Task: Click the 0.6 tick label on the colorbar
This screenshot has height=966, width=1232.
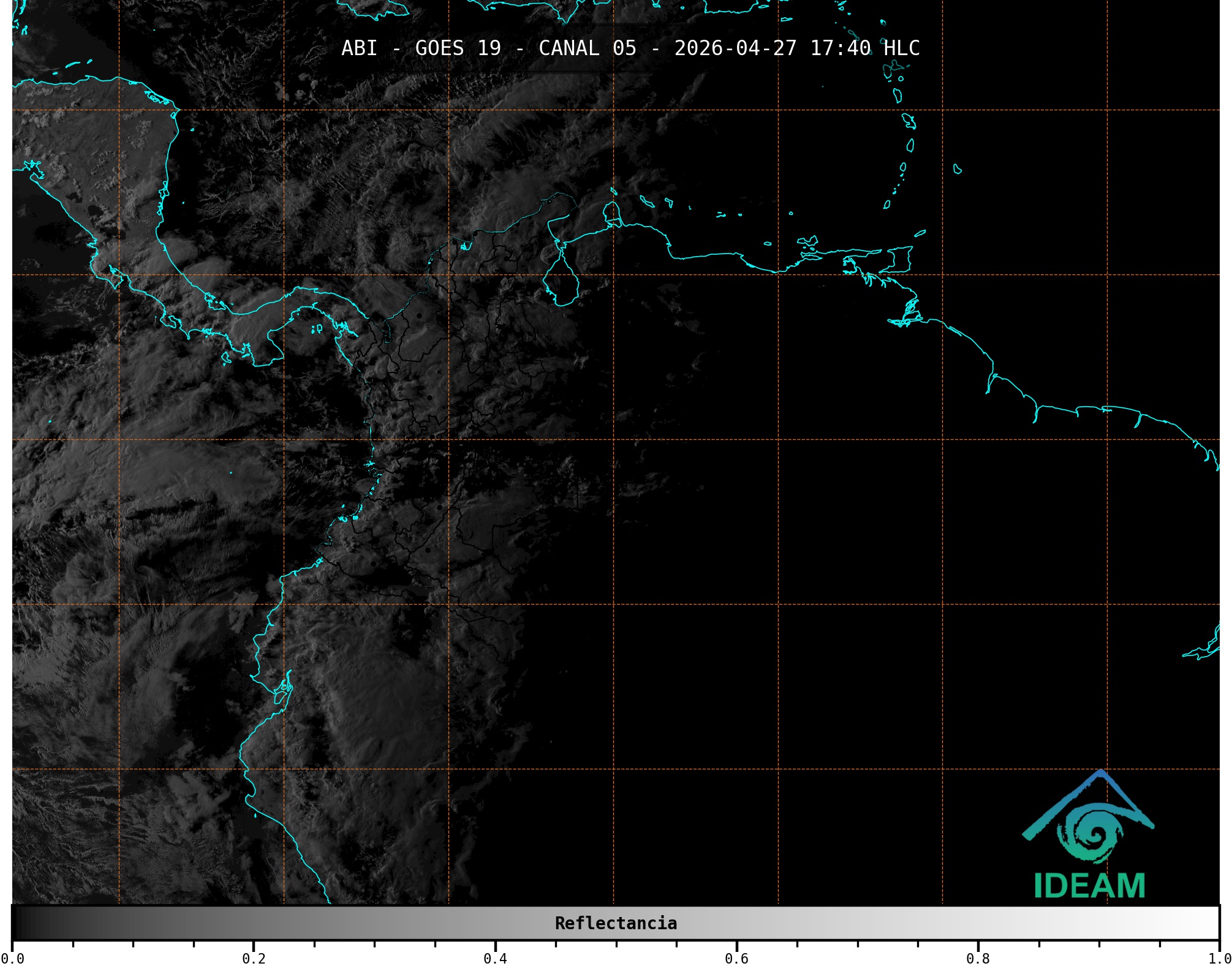Action: (736, 958)
